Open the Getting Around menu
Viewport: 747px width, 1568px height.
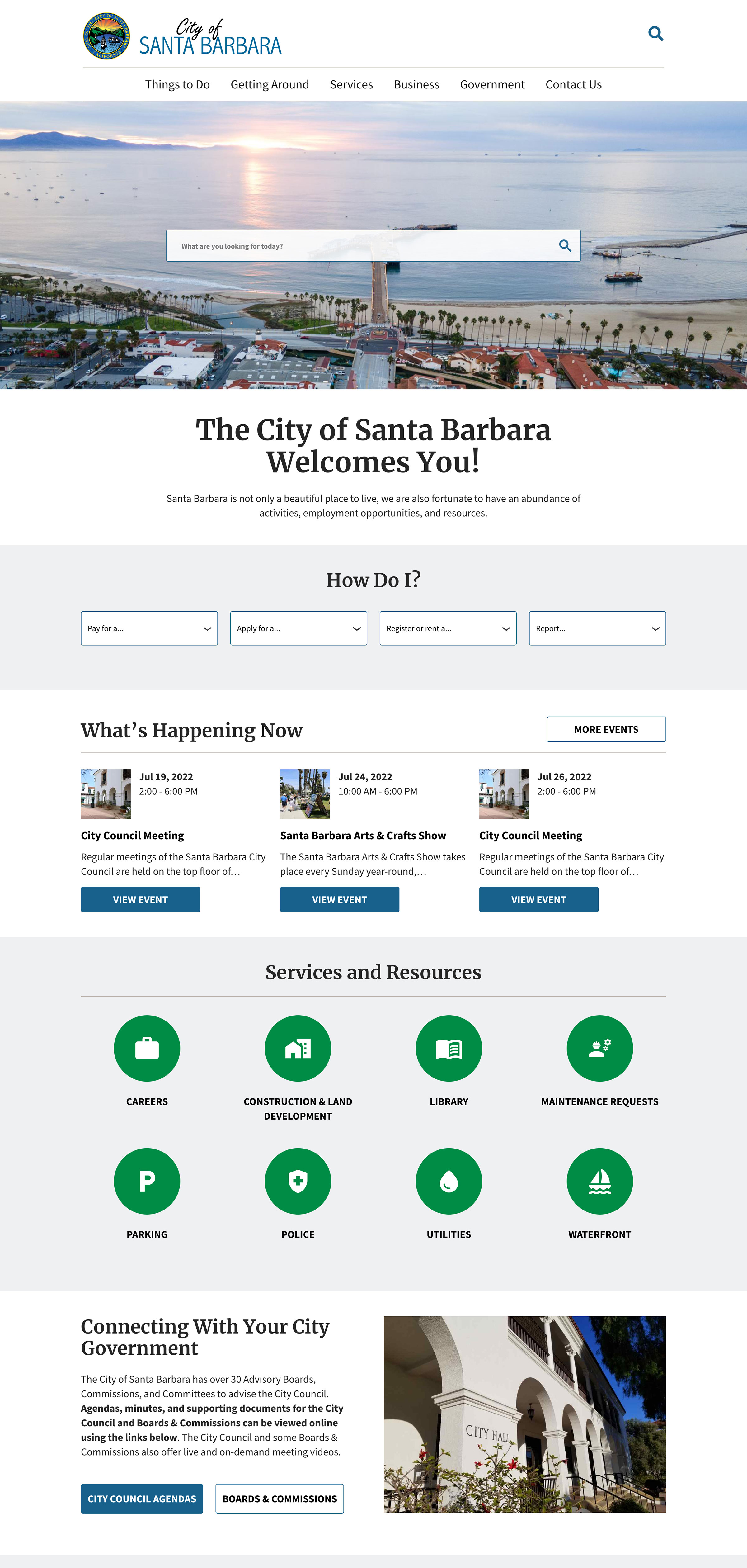(x=270, y=85)
